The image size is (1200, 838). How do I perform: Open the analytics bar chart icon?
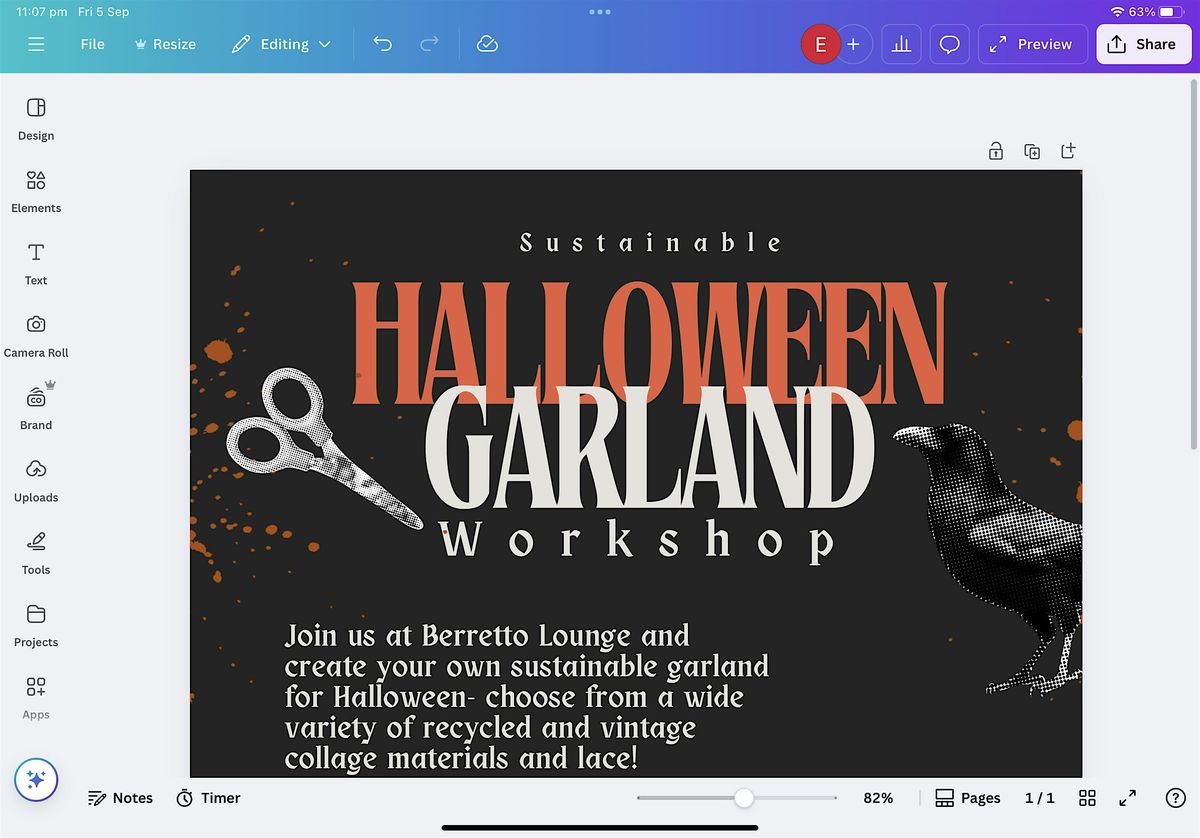(x=901, y=45)
